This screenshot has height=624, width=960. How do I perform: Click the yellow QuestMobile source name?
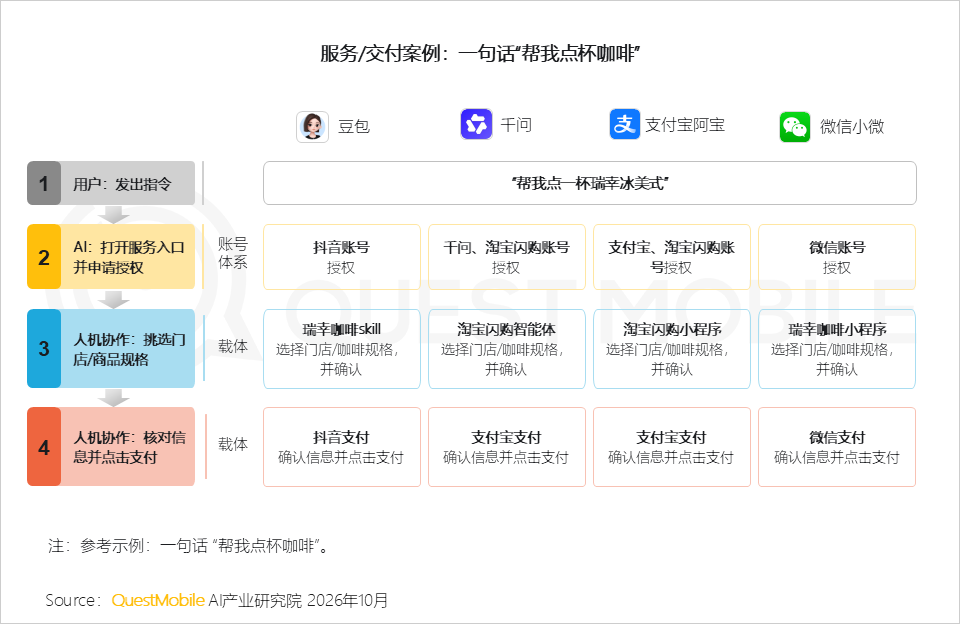[x=158, y=600]
